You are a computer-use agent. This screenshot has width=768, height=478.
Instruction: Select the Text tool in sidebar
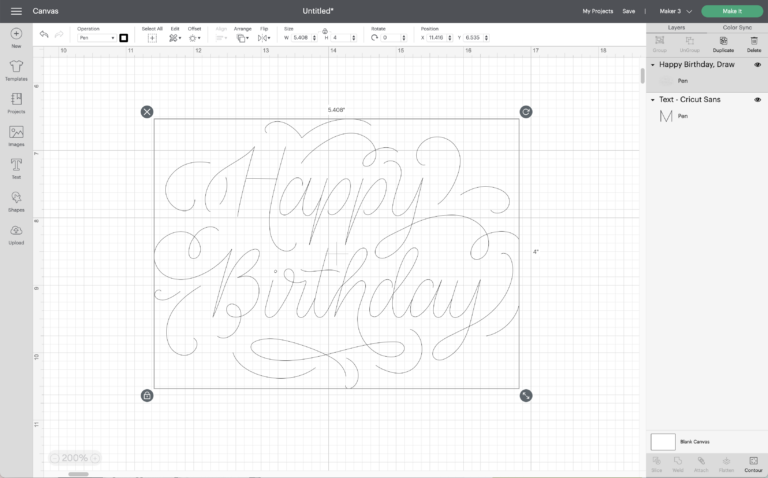pos(16,166)
